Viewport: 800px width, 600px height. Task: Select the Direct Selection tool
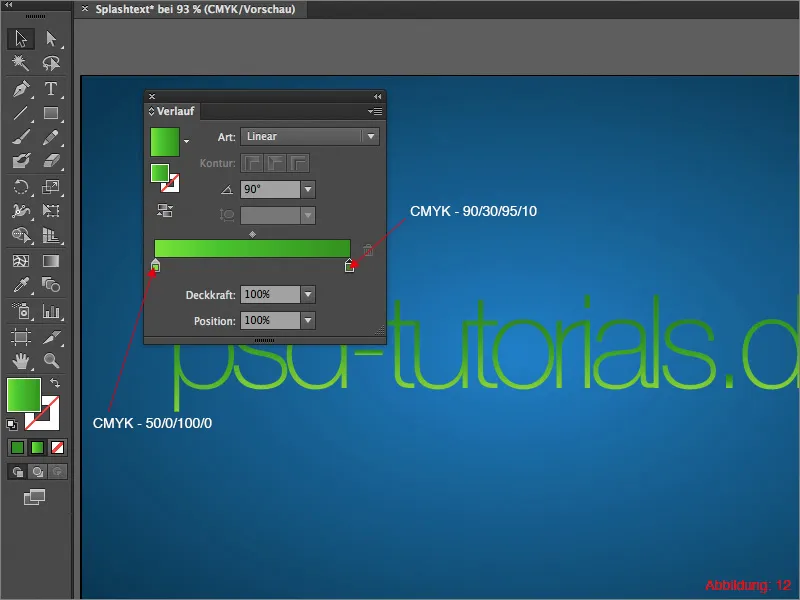(x=51, y=39)
